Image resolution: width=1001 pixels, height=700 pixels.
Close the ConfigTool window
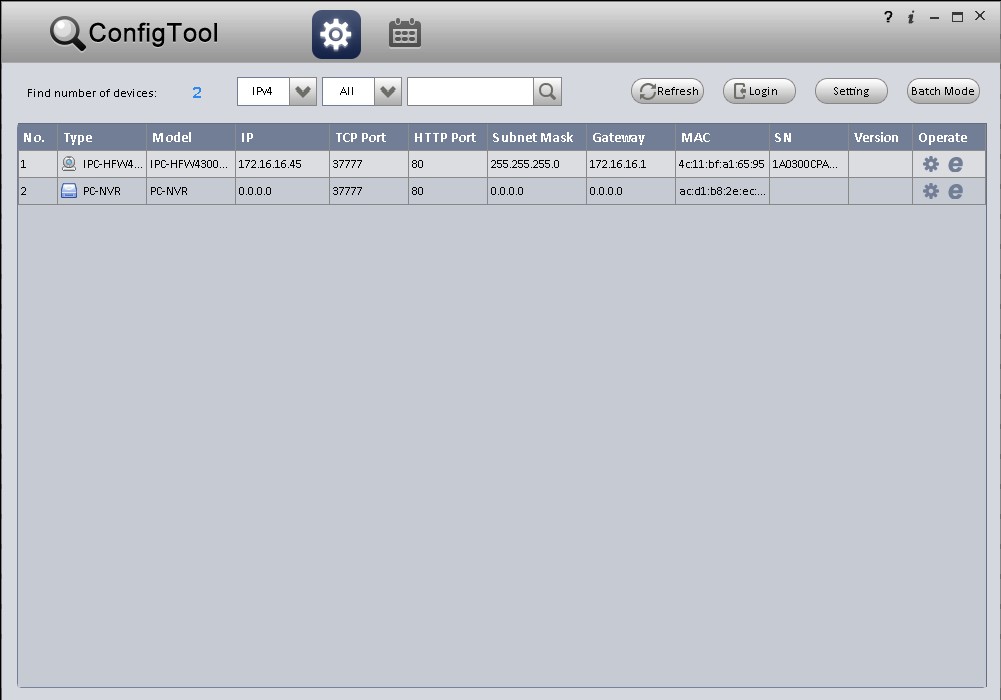pos(980,16)
